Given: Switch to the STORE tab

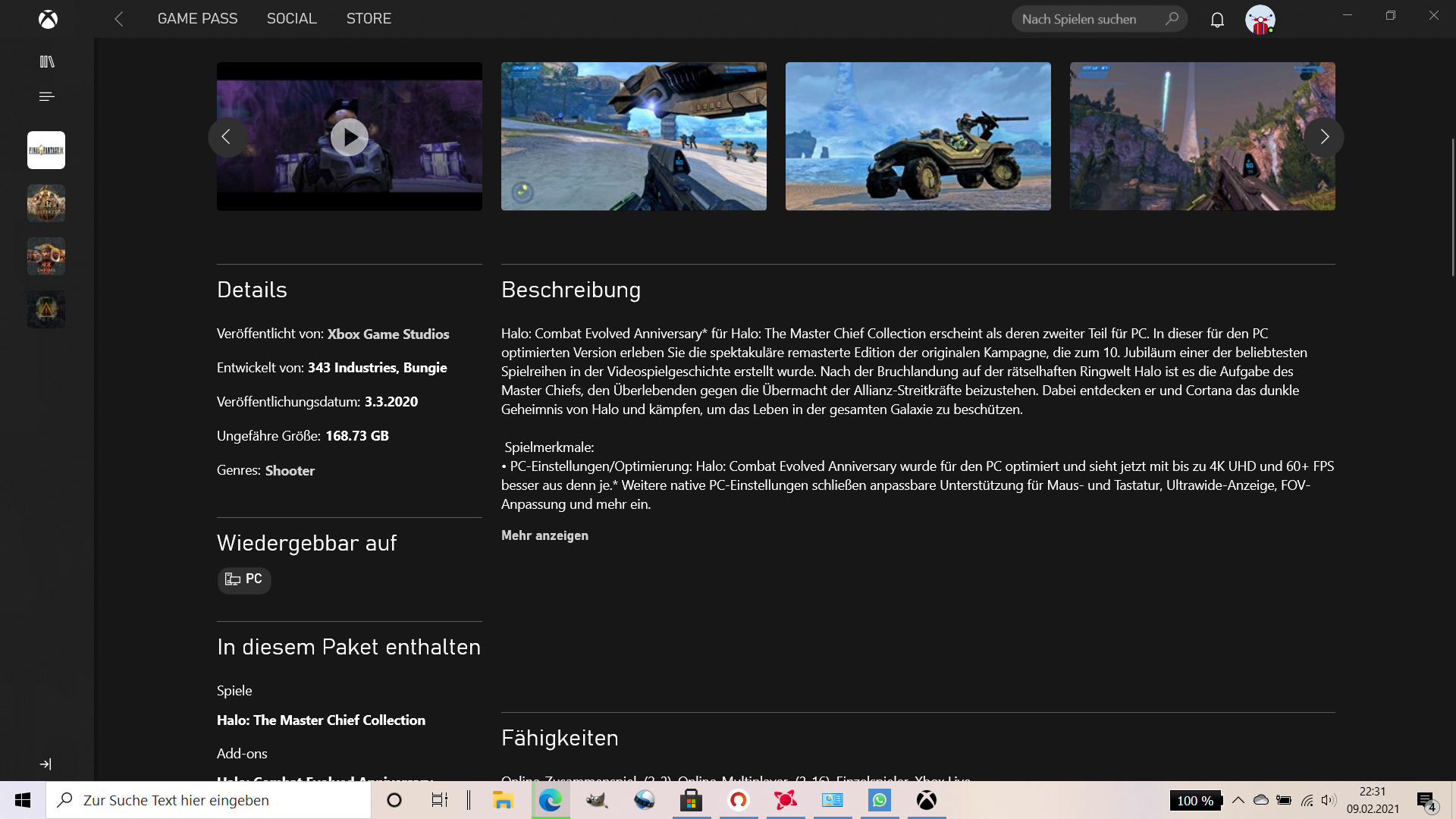Looking at the screenshot, I should [369, 18].
